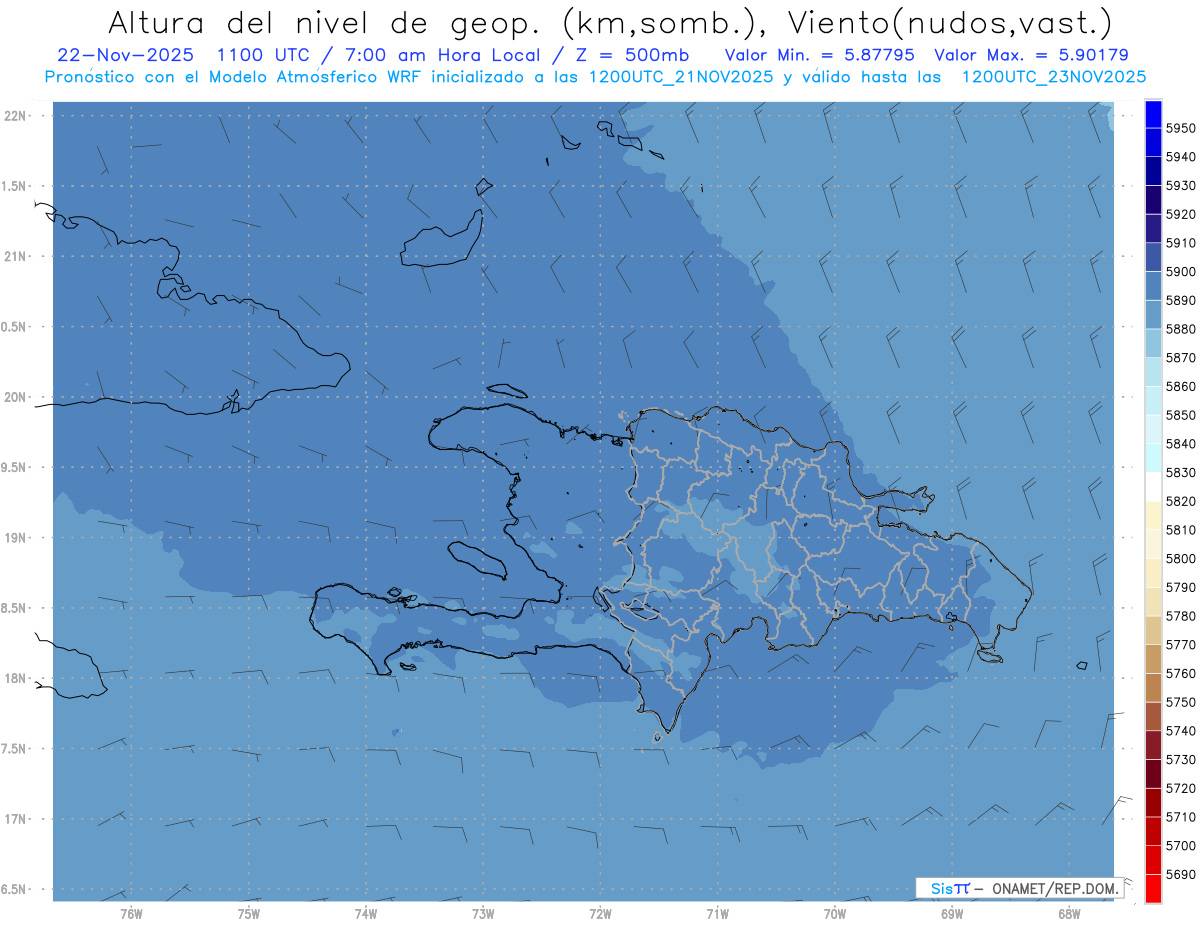The image size is (1200, 927).
Task: Click the colorbar value '5920'
Action: (1180, 214)
